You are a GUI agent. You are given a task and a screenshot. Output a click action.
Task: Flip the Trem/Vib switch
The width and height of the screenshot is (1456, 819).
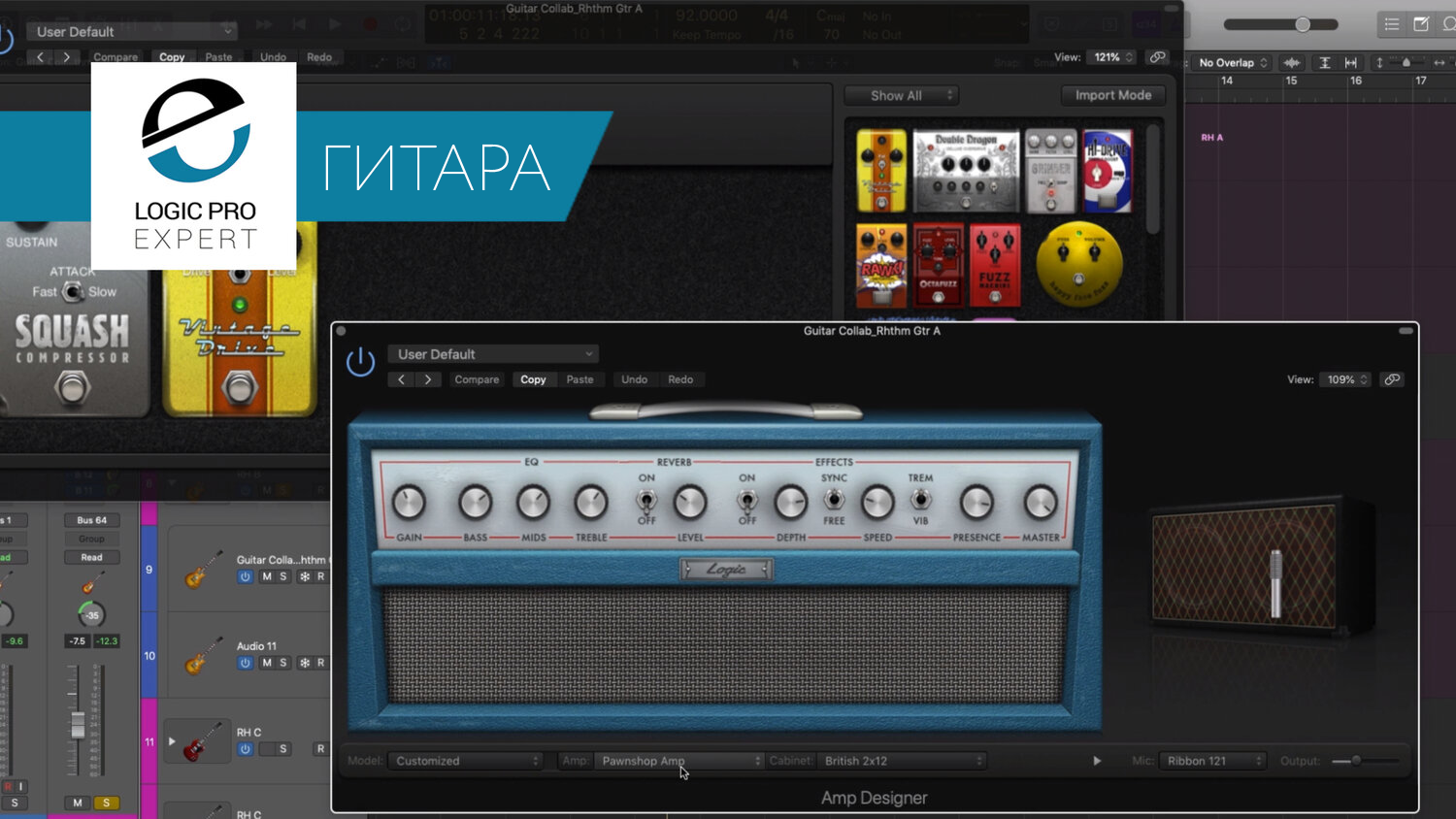(x=920, y=500)
